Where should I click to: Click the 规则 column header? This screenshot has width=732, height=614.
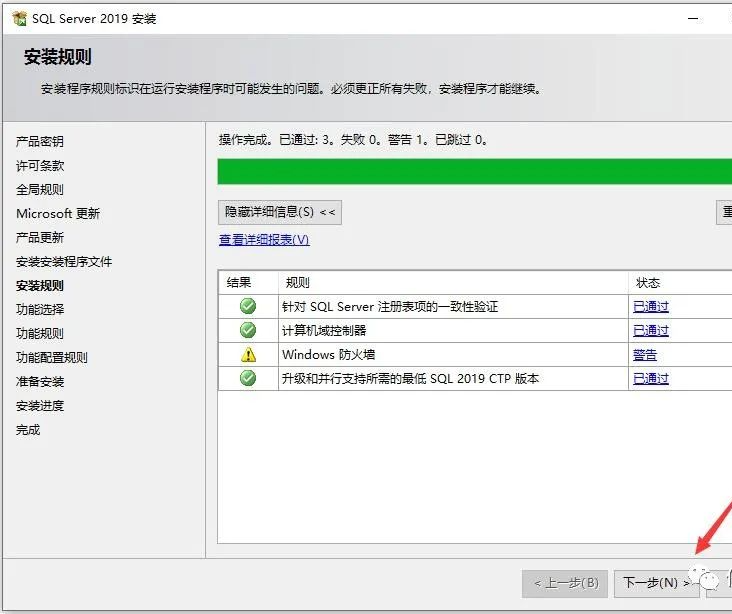(453, 282)
